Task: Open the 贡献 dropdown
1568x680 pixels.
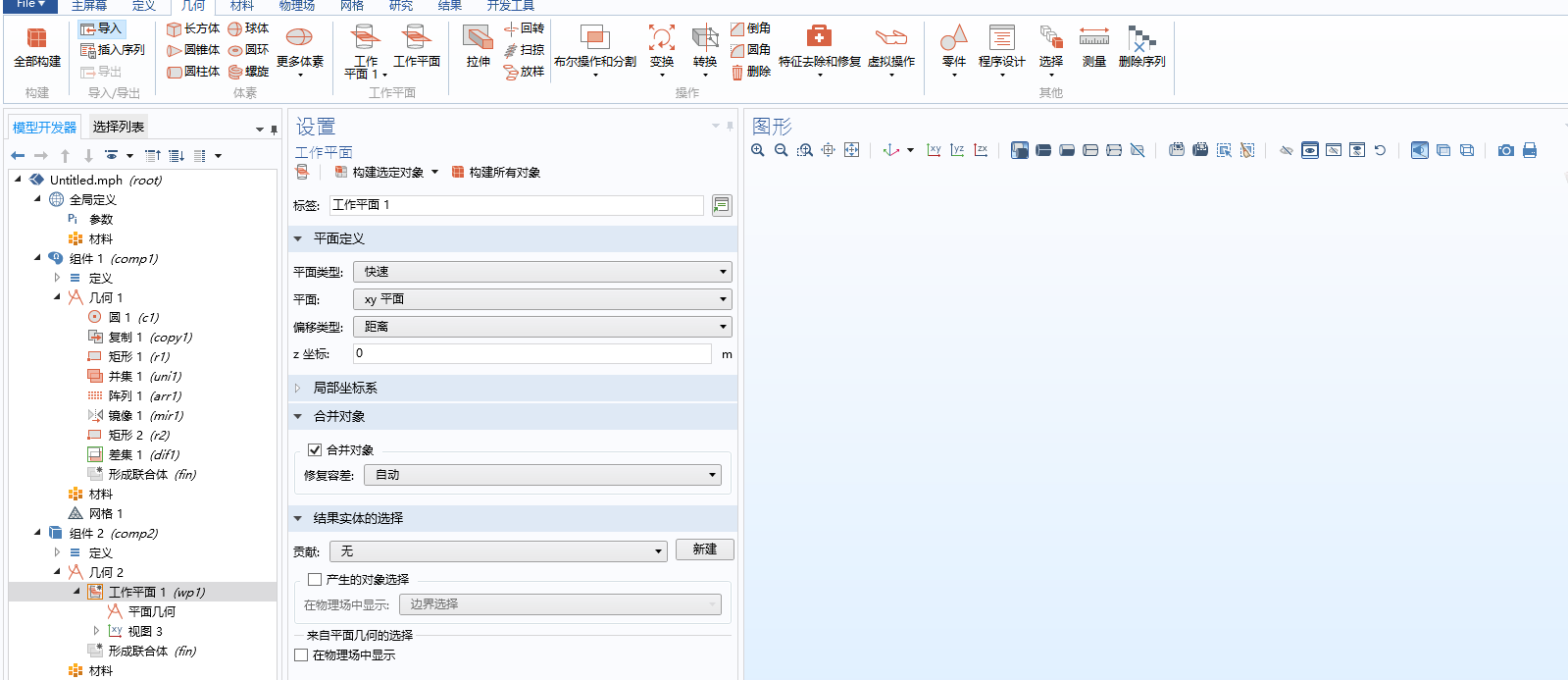Action: click(498, 551)
